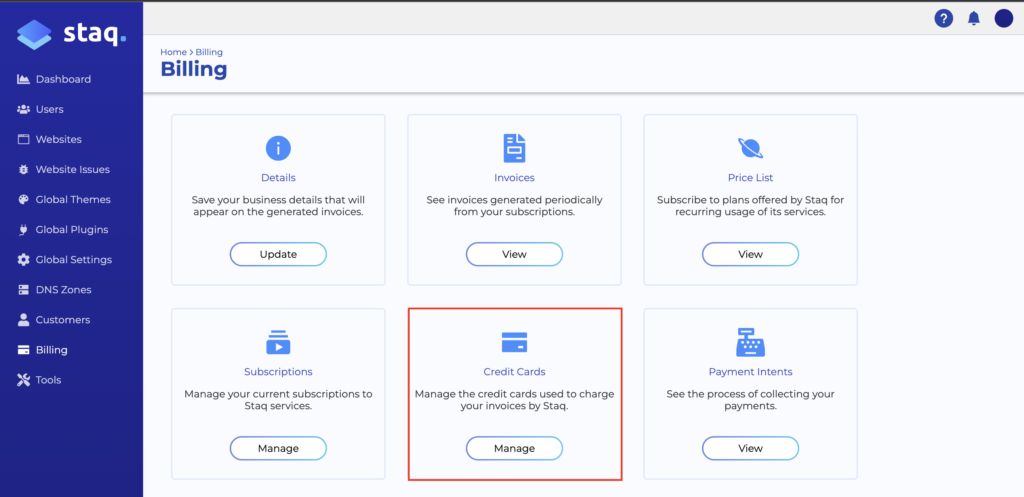
Task: Navigate to Customers in sidebar
Action: 62,320
